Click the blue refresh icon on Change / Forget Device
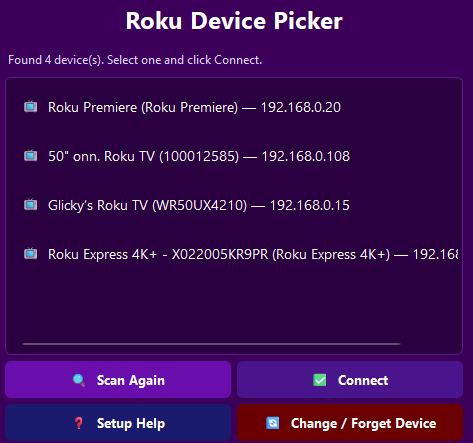The height and width of the screenshot is (443, 473). [273, 423]
